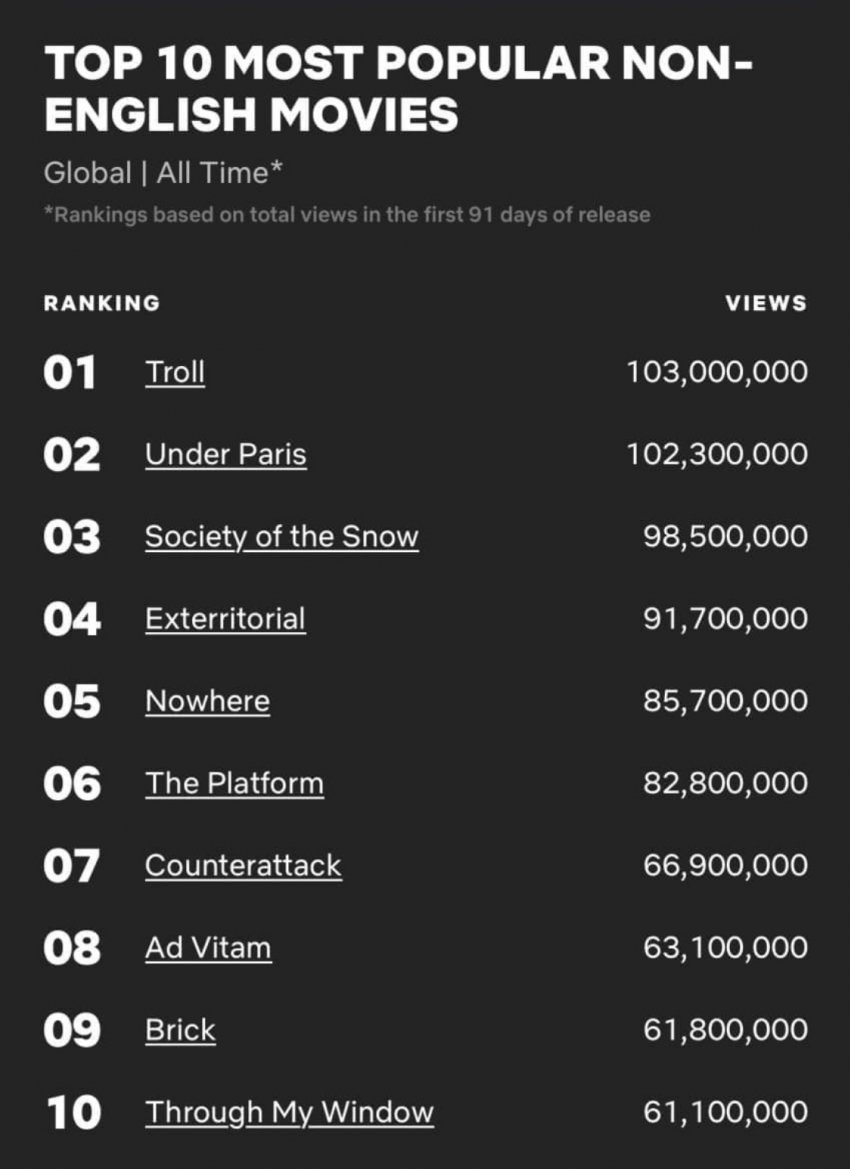850x1169 pixels.
Task: Click rank number 10 in the list
Action: coord(73,1111)
